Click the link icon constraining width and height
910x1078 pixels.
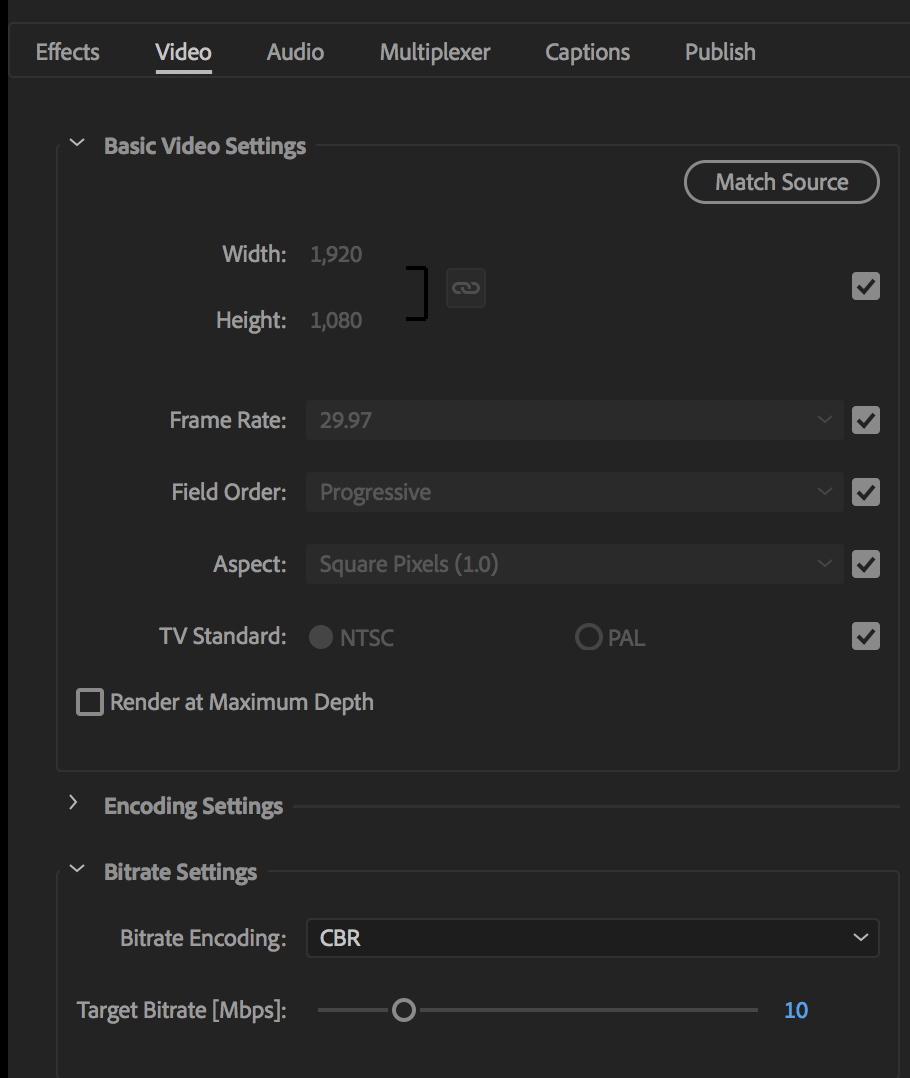tap(465, 288)
